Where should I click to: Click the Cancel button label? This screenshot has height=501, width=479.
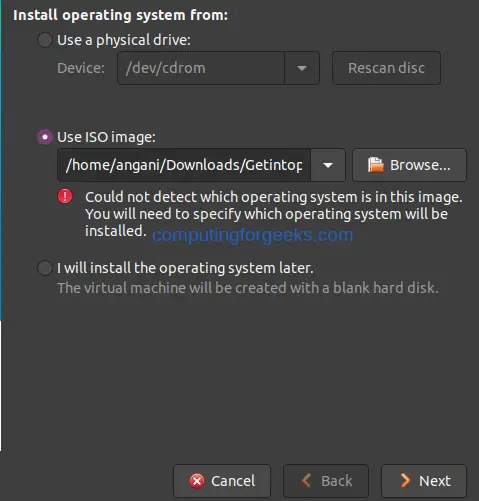point(233,481)
